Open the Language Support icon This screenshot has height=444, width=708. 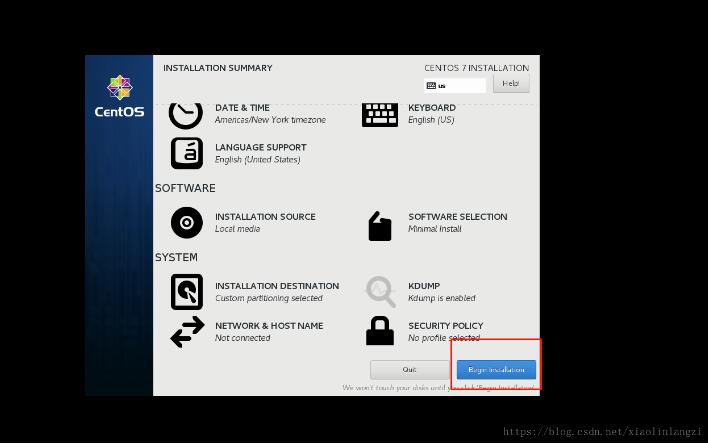click(x=186, y=154)
